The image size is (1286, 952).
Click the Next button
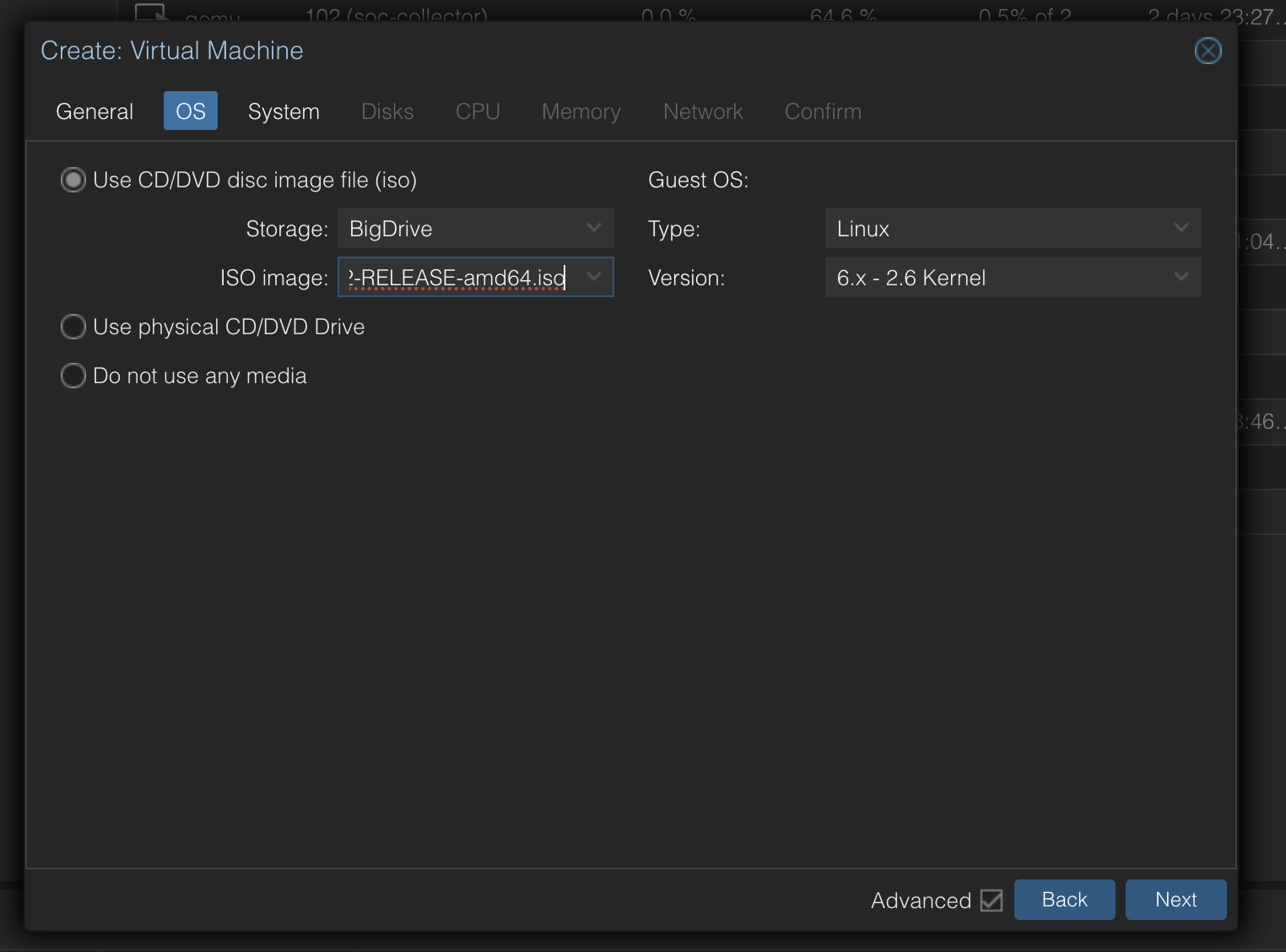coord(1175,900)
